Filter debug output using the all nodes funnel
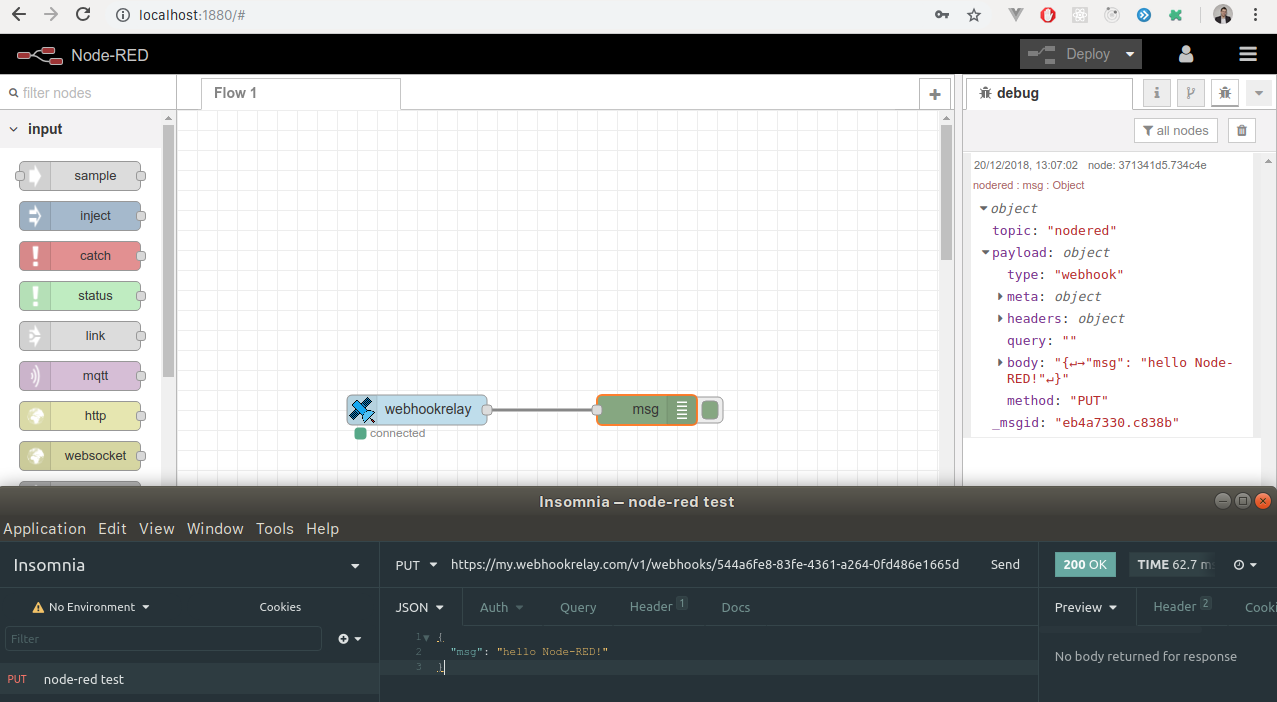The image size is (1277, 702). tap(1175, 130)
